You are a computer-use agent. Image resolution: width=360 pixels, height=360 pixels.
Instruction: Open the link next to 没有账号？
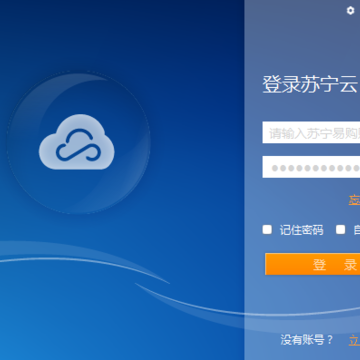point(354,340)
